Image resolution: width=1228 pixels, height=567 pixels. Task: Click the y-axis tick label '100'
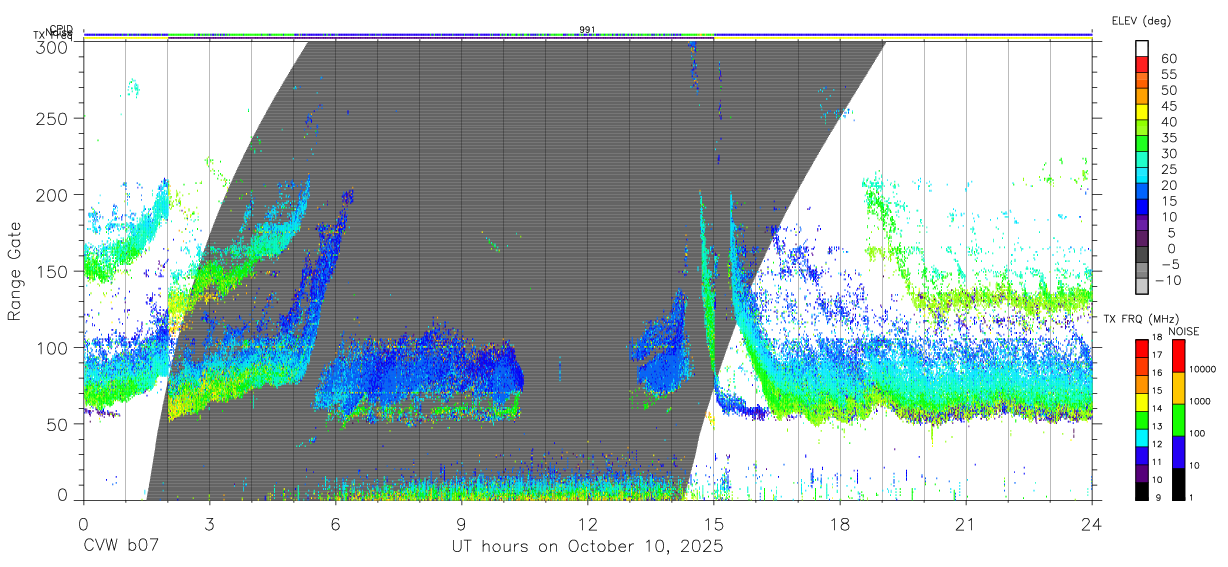(x=53, y=347)
